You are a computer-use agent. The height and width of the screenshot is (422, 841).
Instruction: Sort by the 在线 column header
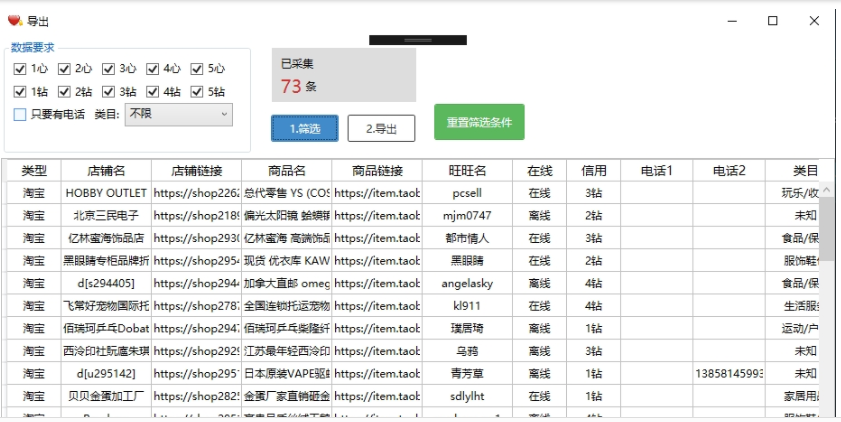pyautogui.click(x=540, y=171)
